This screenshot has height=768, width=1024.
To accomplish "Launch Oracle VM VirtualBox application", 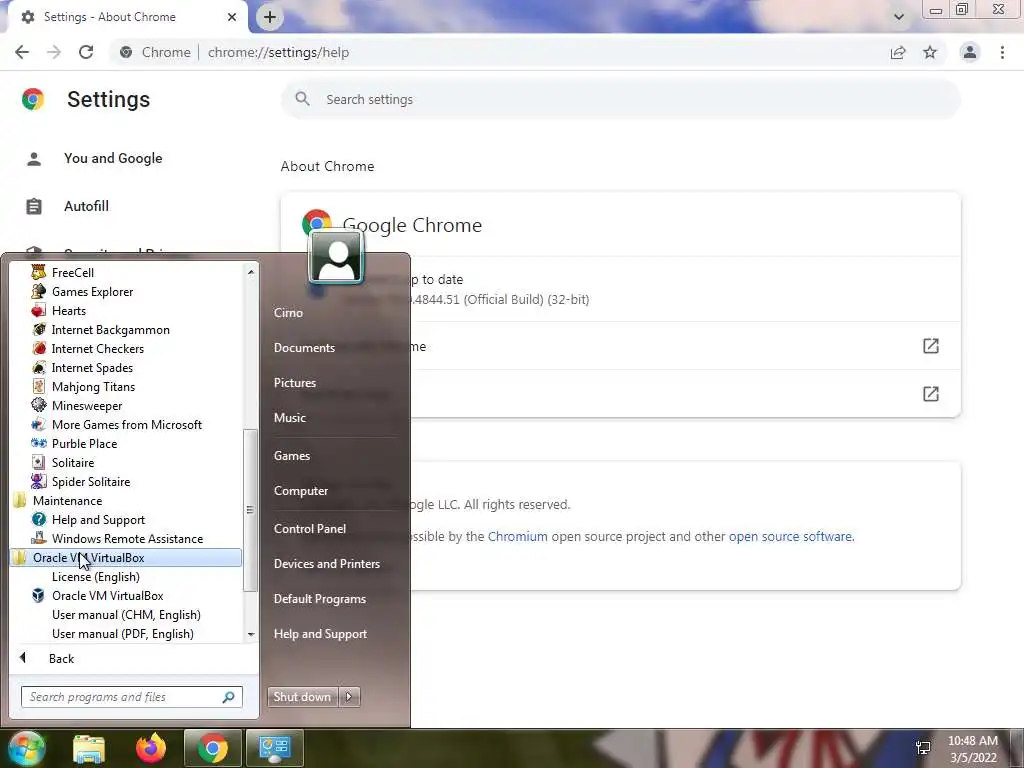I will point(107,595).
